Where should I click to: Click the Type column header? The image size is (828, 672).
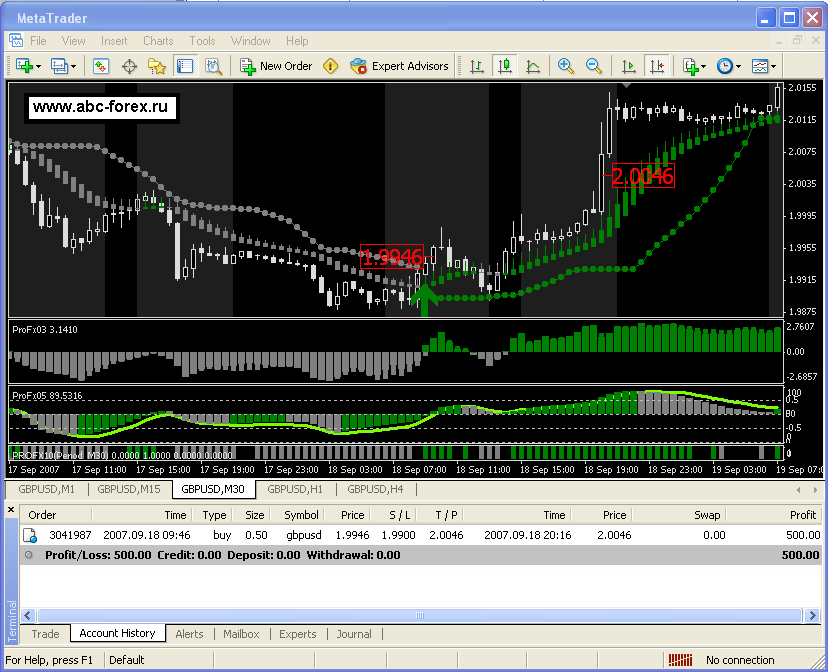pyautogui.click(x=214, y=515)
